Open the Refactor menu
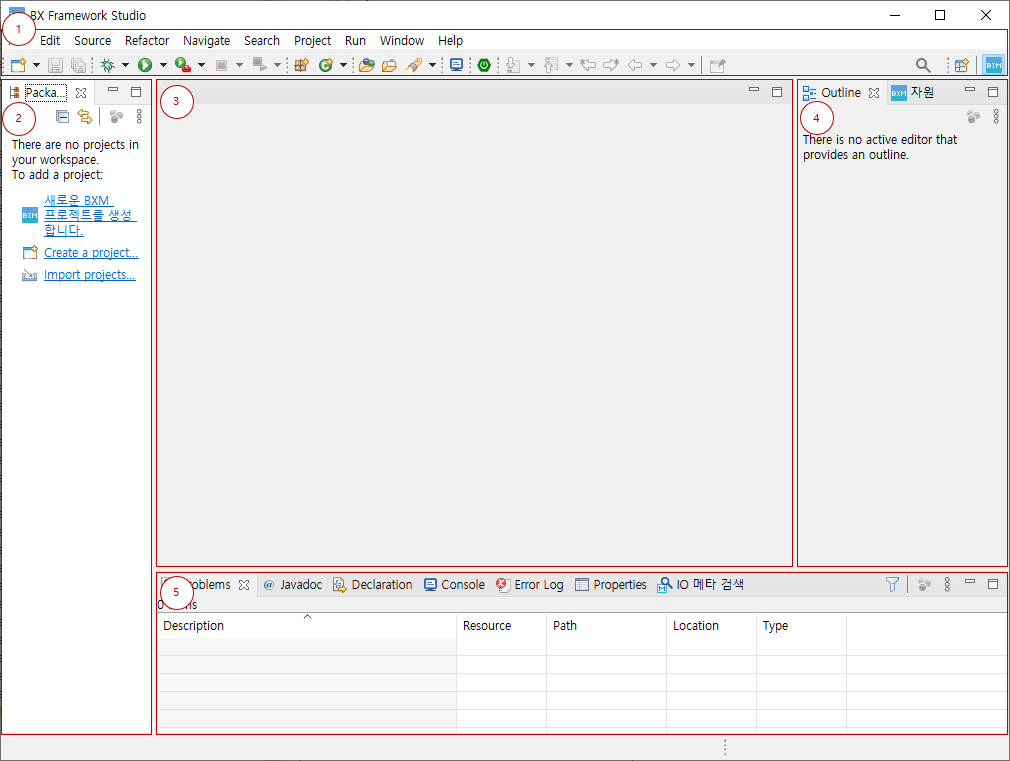Viewport: 1010px width, 761px height. point(147,41)
